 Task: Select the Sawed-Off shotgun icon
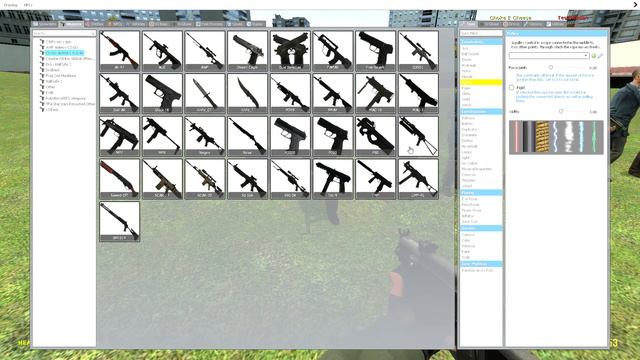(119, 179)
